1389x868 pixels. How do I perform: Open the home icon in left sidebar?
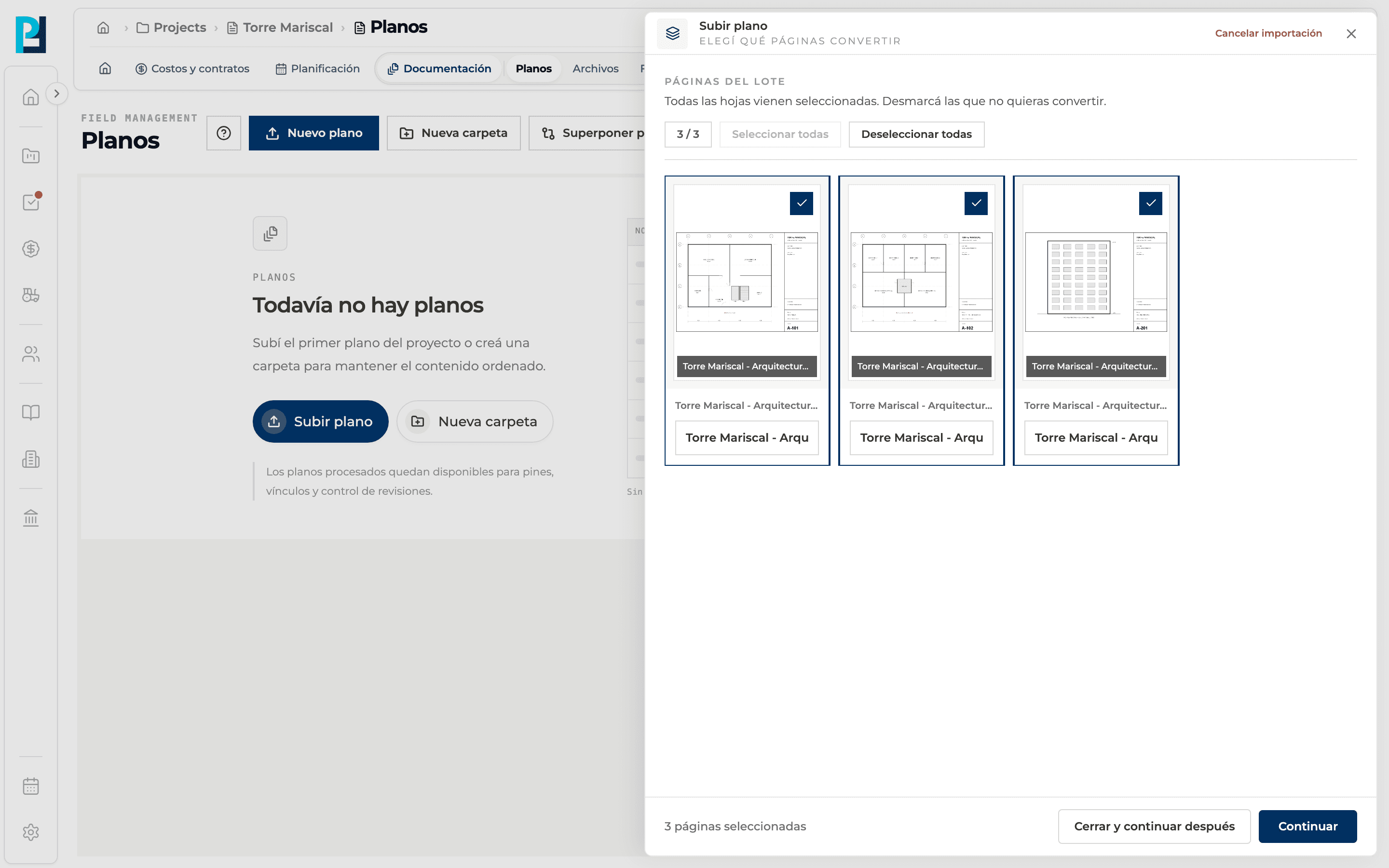coord(30,97)
